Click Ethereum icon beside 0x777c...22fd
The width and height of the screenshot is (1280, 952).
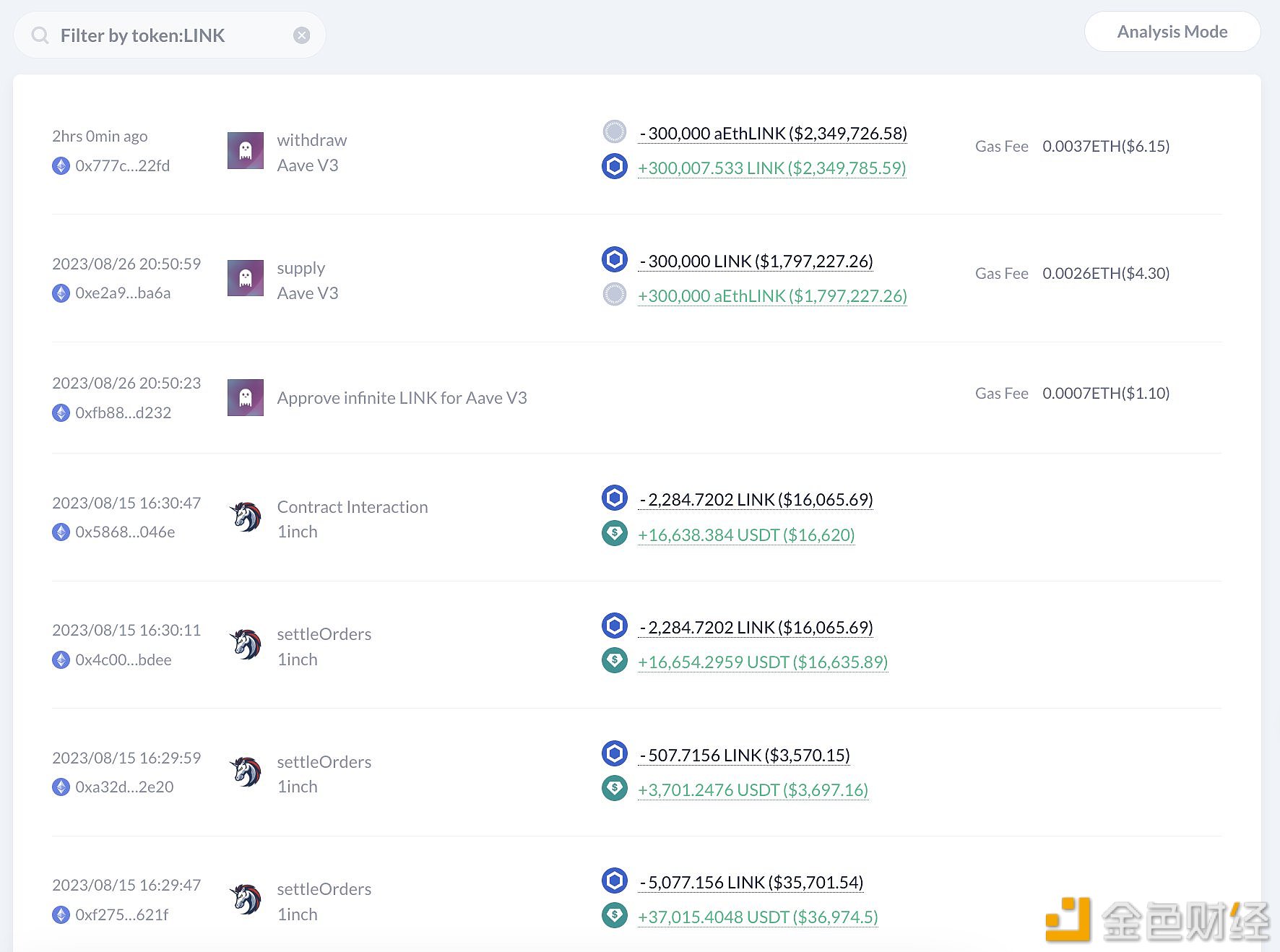61,166
